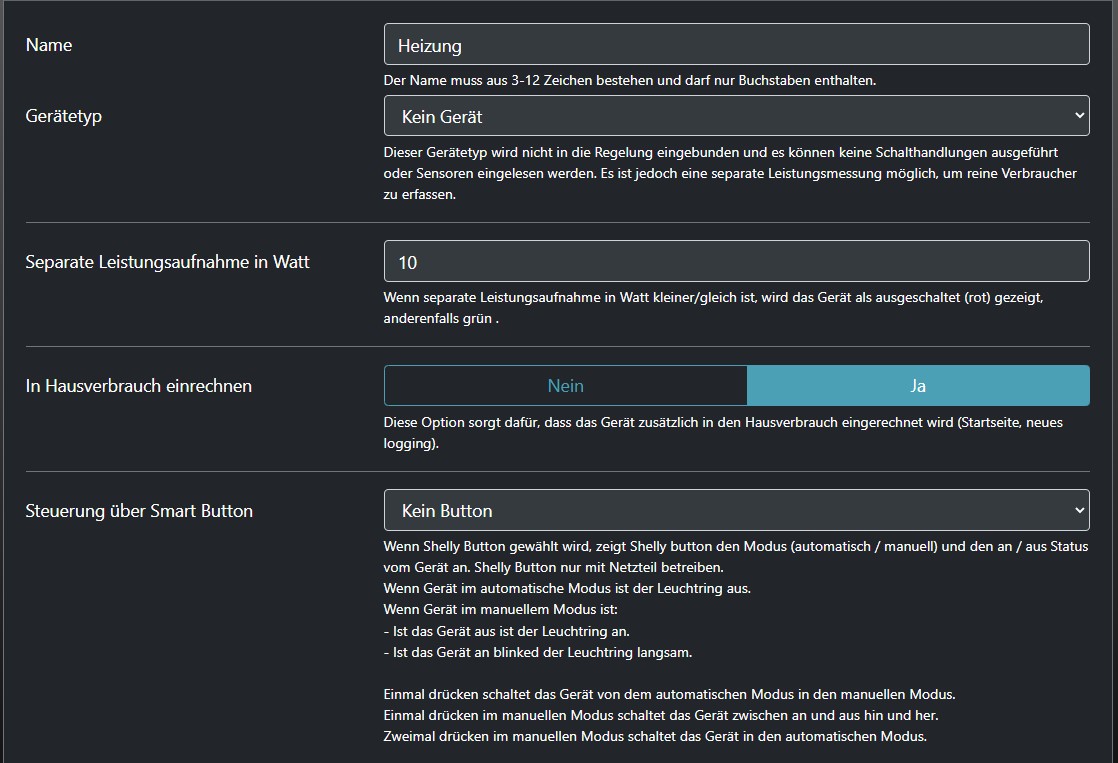Screen dimensions: 1118x763
Task: Click the Name label
Action: click(x=49, y=45)
